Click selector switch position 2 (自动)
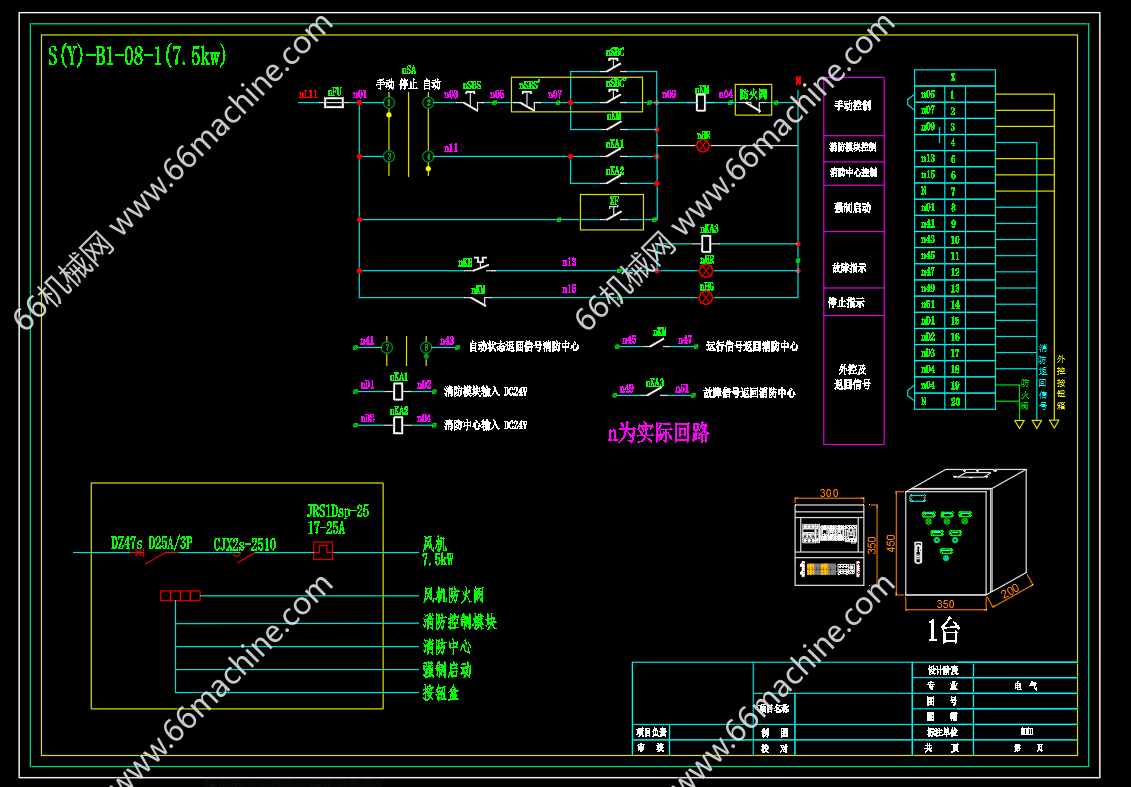Screen dimensions: 1131x787 (x=428, y=102)
